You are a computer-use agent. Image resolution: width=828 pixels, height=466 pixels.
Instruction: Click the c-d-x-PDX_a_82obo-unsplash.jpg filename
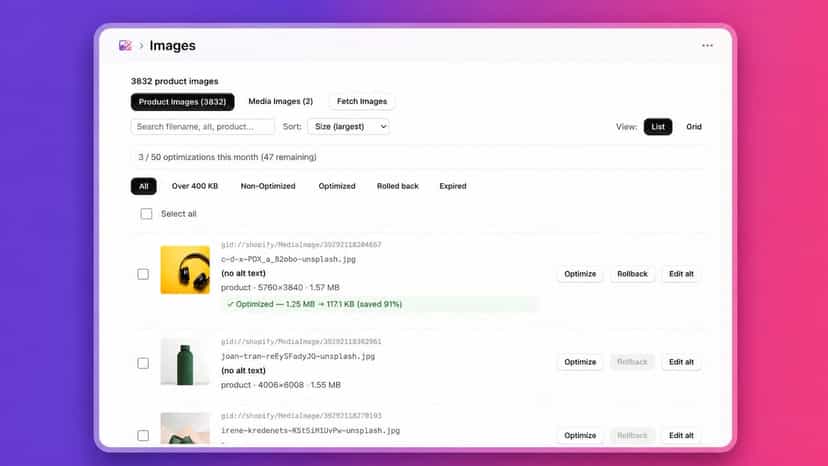click(x=288, y=259)
